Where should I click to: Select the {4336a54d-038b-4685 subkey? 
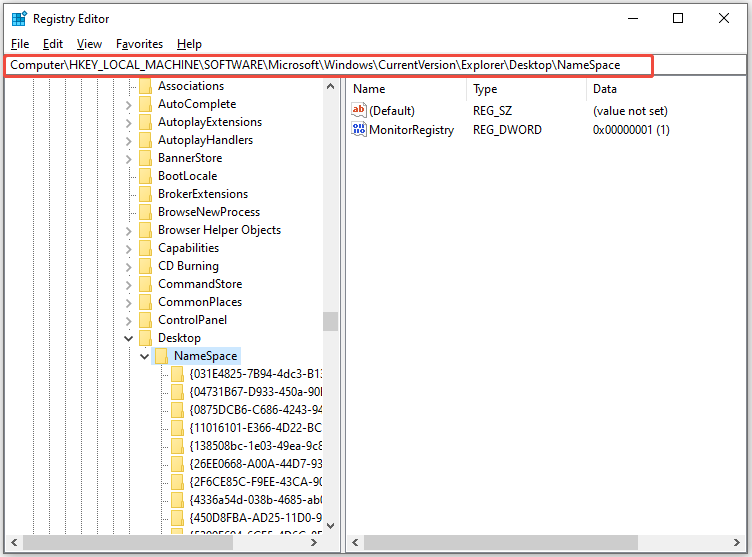pyautogui.click(x=256, y=500)
